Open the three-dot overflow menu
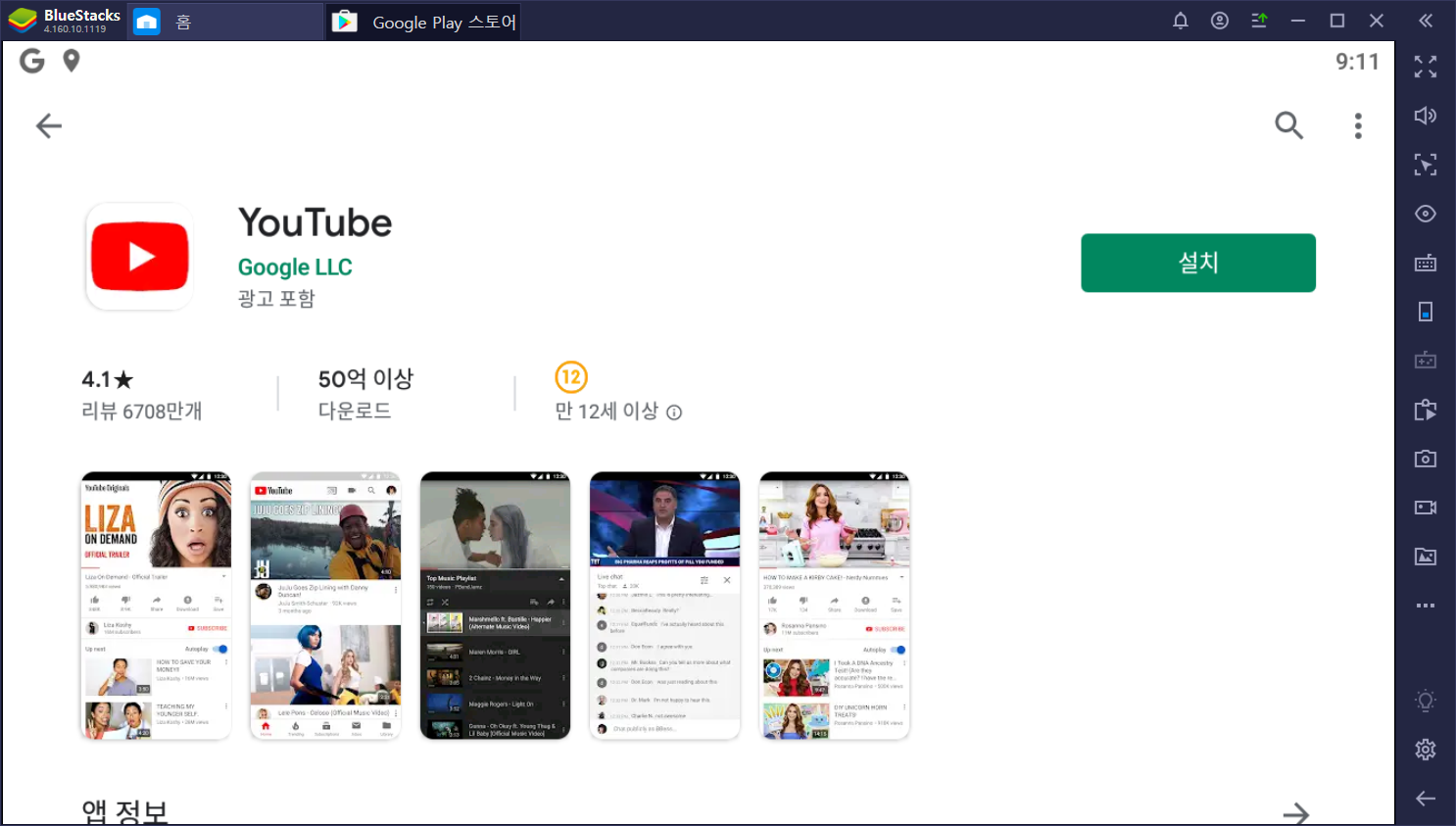Viewport: 1456px width, 826px height. [x=1358, y=125]
